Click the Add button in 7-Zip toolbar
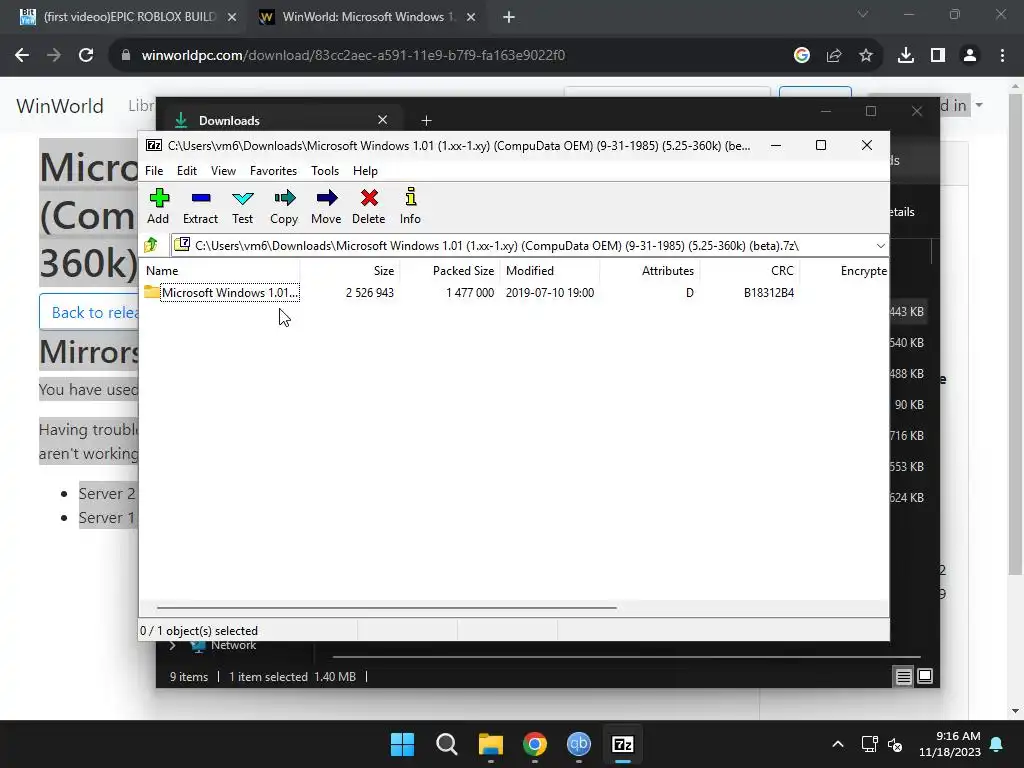Screen dimensions: 1024x768 point(158,206)
